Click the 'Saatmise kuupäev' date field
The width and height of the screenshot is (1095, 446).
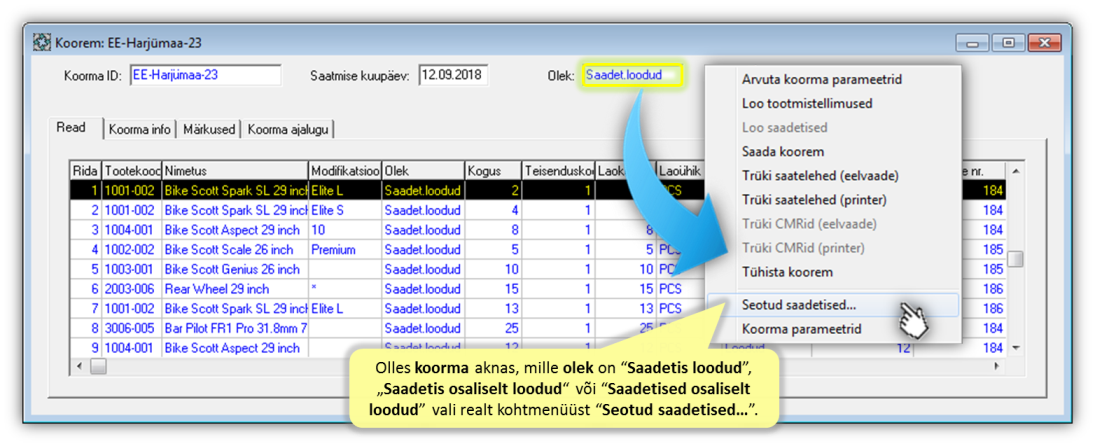pyautogui.click(x=454, y=75)
